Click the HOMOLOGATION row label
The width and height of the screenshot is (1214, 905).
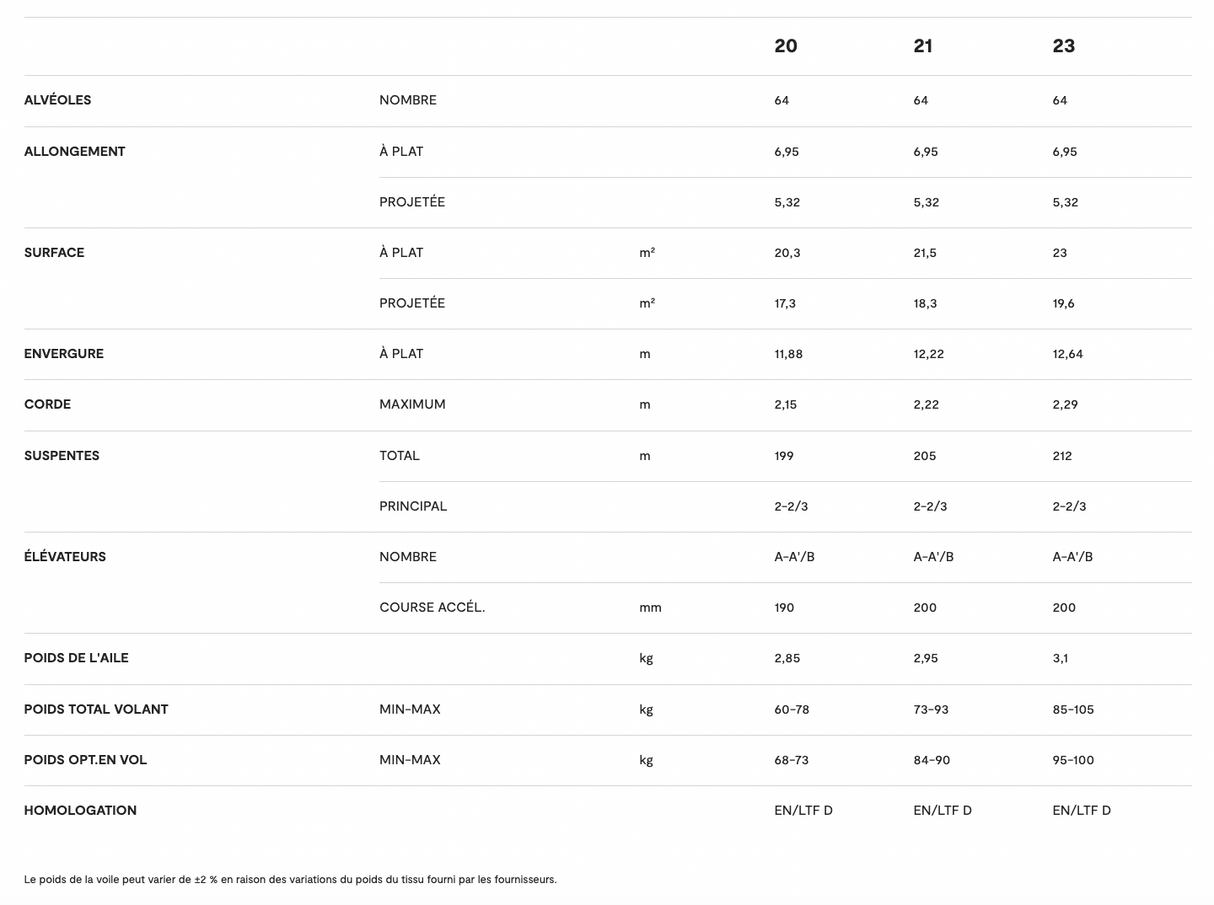click(x=80, y=811)
